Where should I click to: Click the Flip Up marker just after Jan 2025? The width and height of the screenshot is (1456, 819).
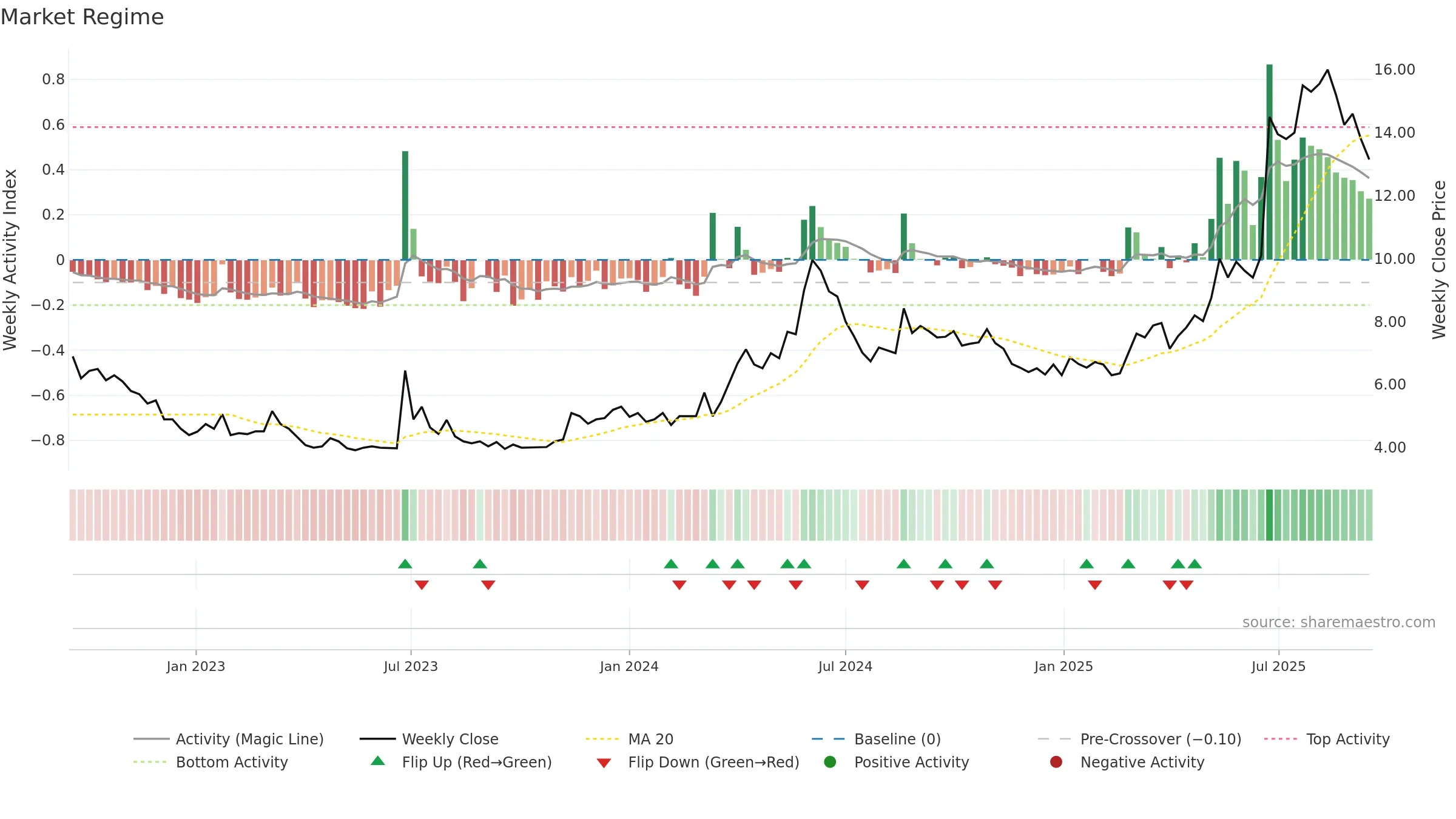[1087, 564]
